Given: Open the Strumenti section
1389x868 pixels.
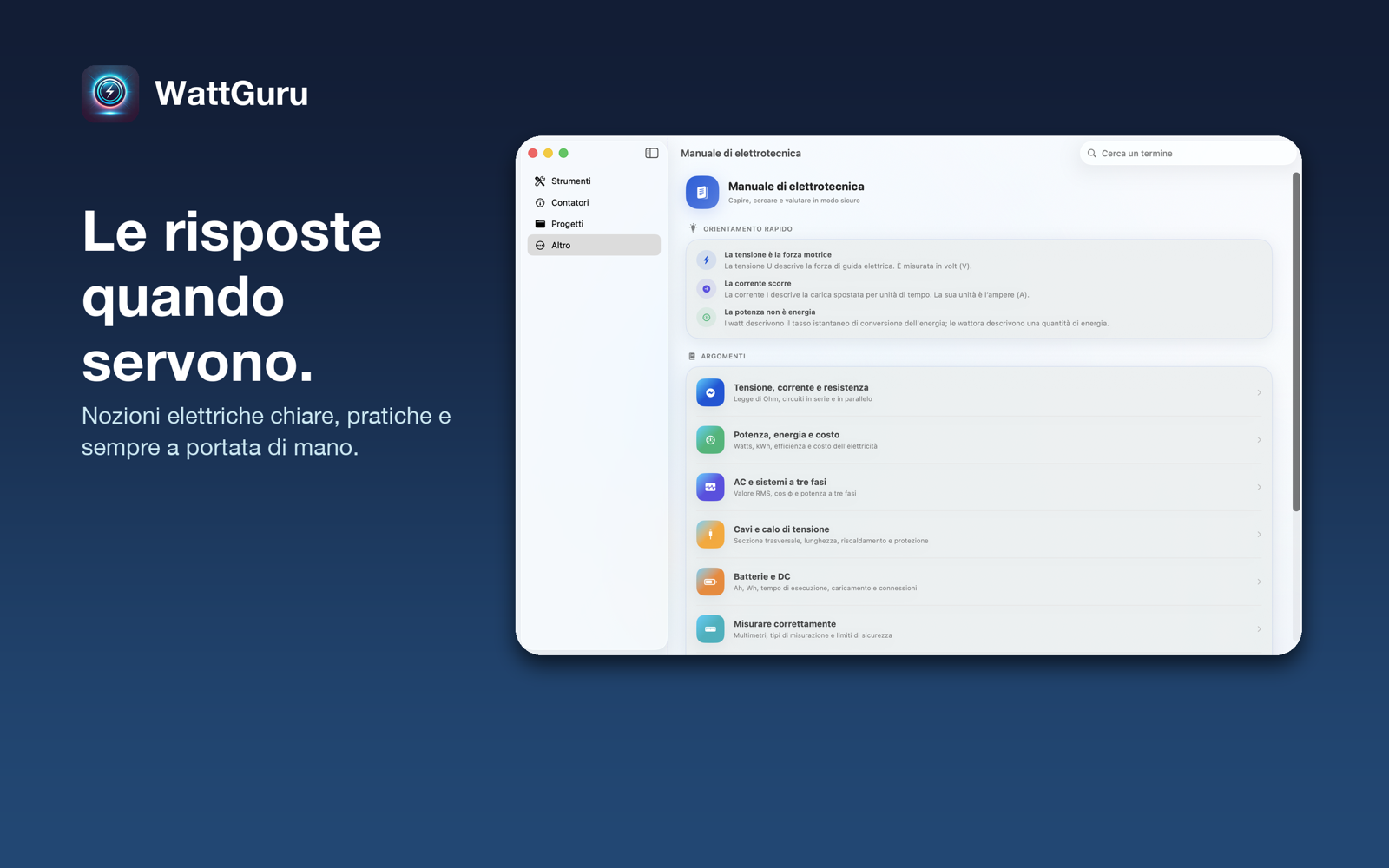Looking at the screenshot, I should 594,181.
